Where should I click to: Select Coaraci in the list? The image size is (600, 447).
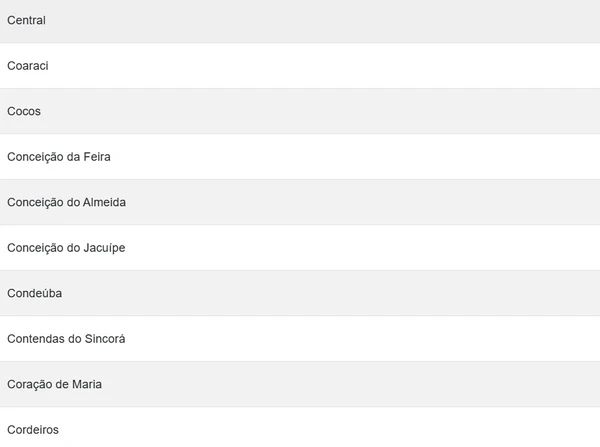(x=28, y=66)
